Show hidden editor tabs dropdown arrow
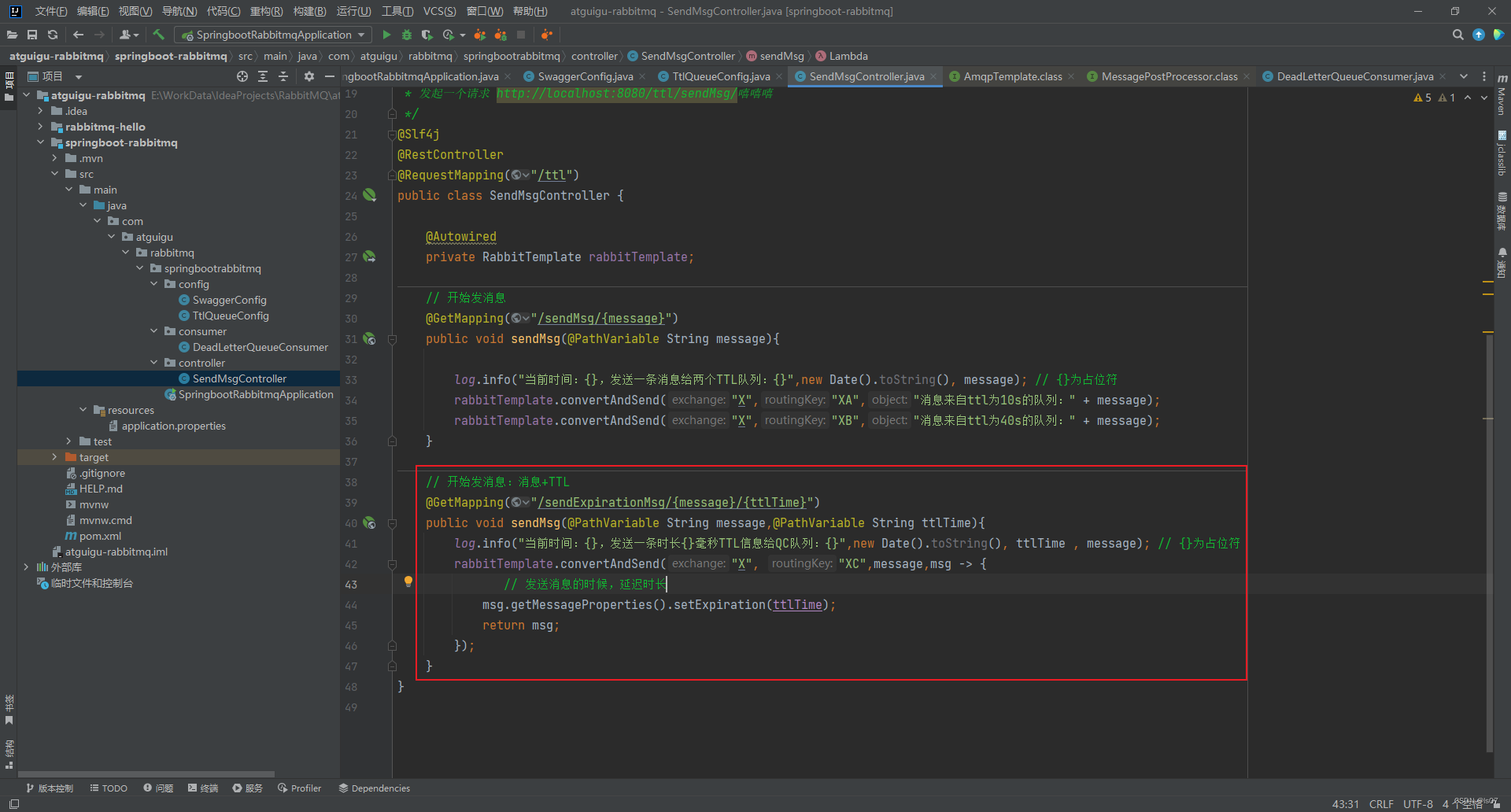 (1464, 76)
